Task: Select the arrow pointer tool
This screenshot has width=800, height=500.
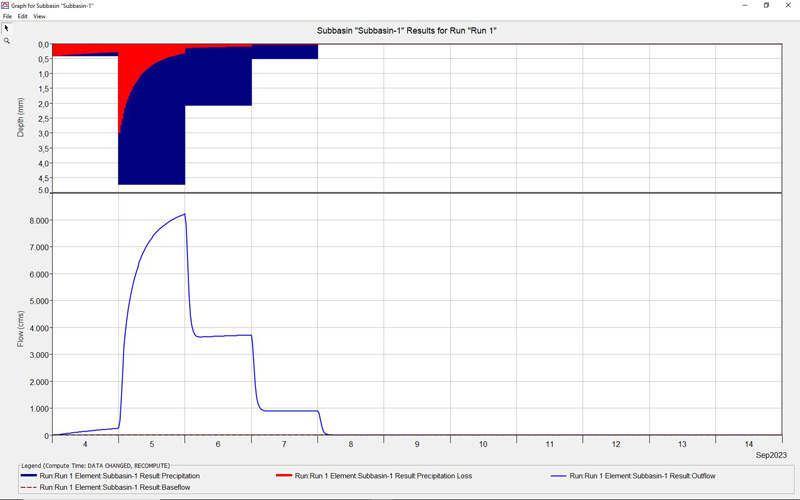Action: 6,28
